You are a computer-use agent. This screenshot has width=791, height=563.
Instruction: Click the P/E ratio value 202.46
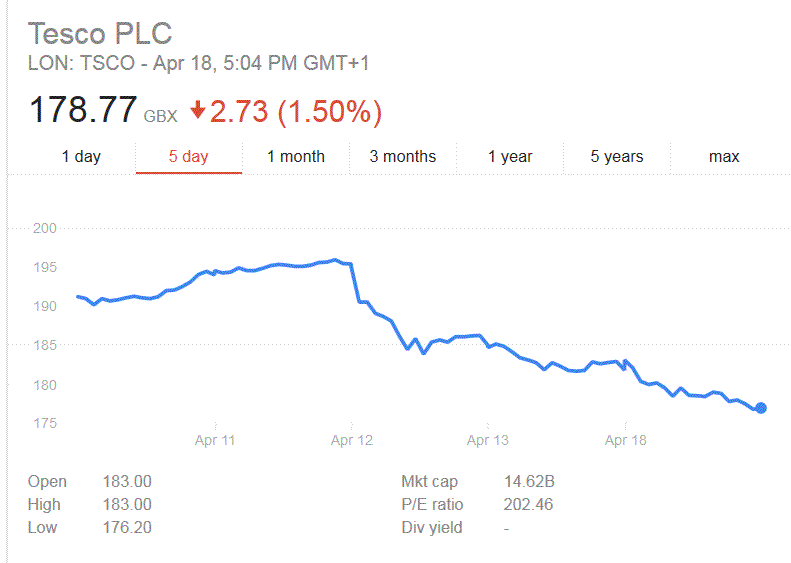(528, 505)
